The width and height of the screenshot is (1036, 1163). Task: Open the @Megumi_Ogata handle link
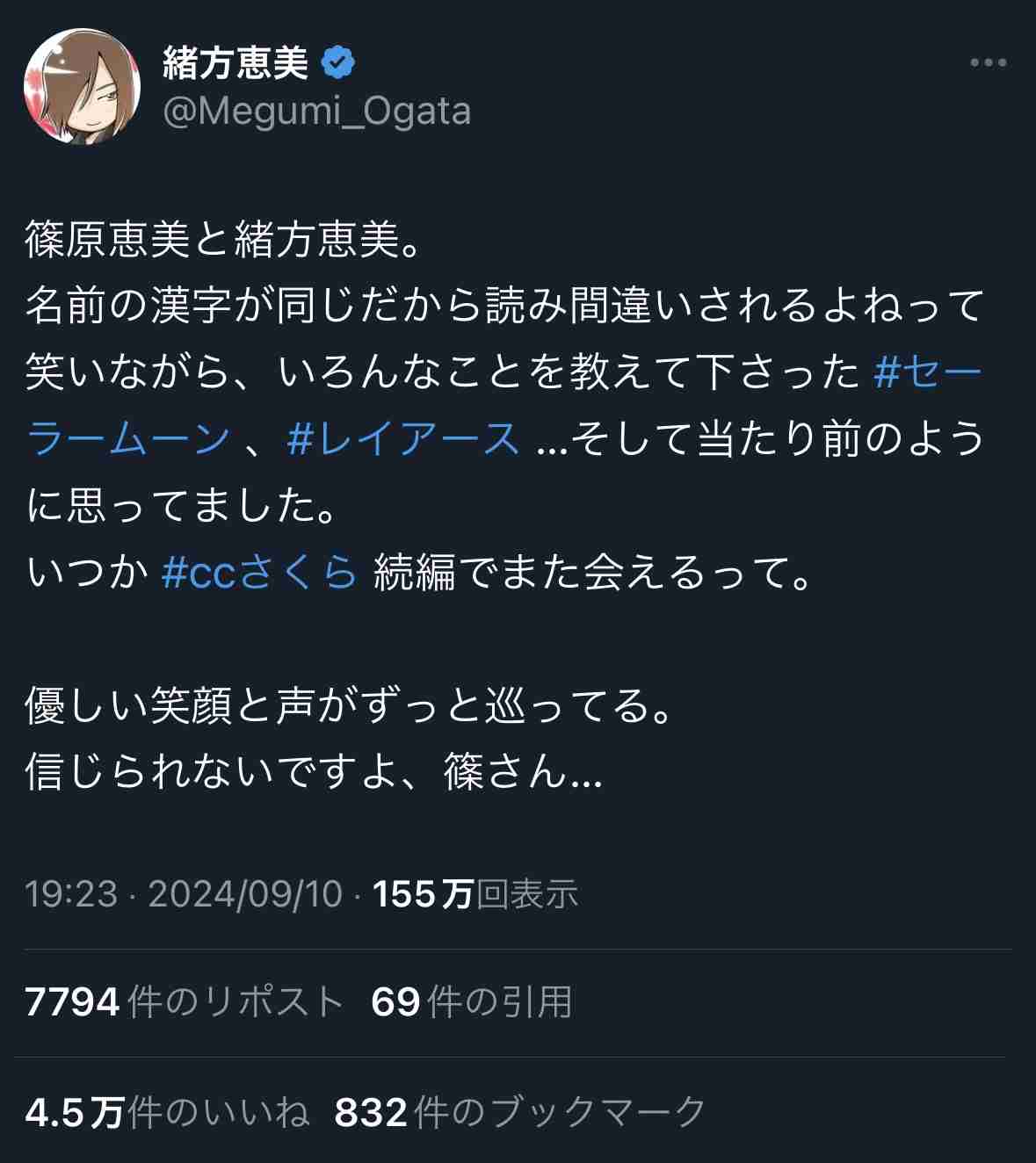click(317, 112)
